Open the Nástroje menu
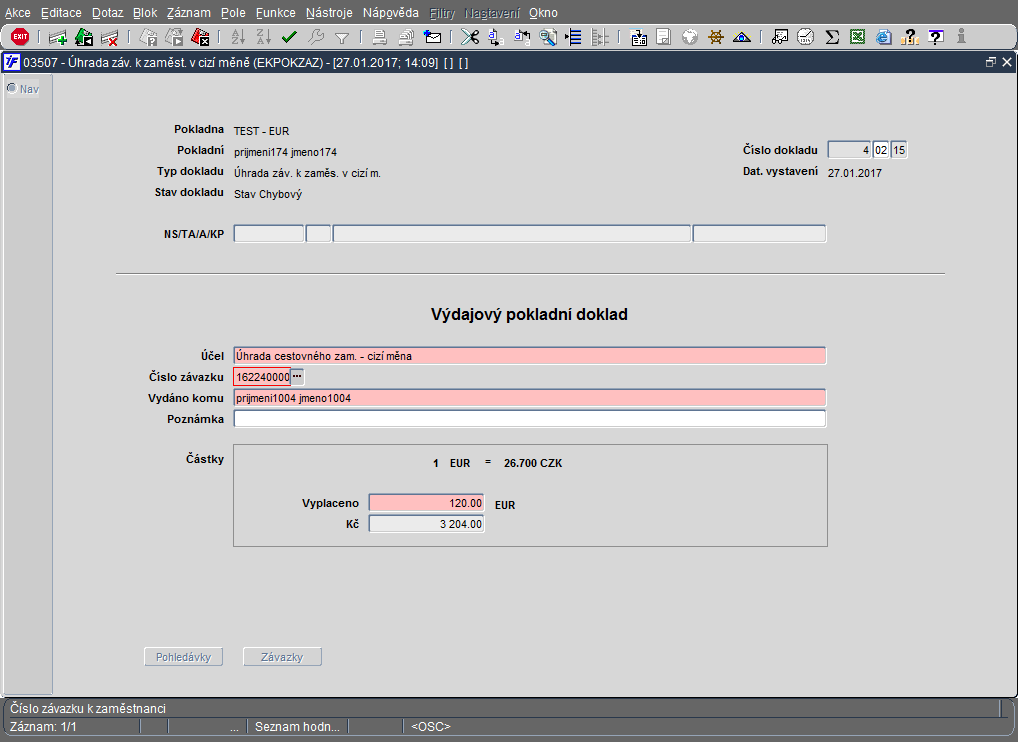Viewport: 1018px width, 742px height. (x=329, y=12)
